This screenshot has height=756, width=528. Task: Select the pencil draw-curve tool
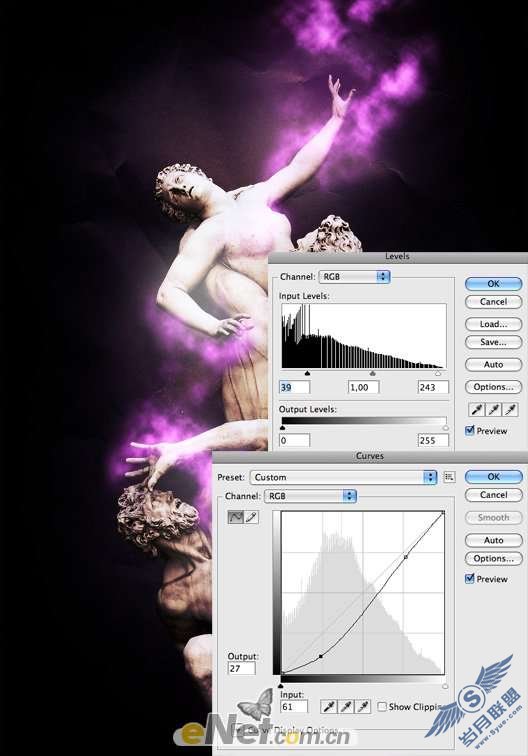tap(251, 517)
